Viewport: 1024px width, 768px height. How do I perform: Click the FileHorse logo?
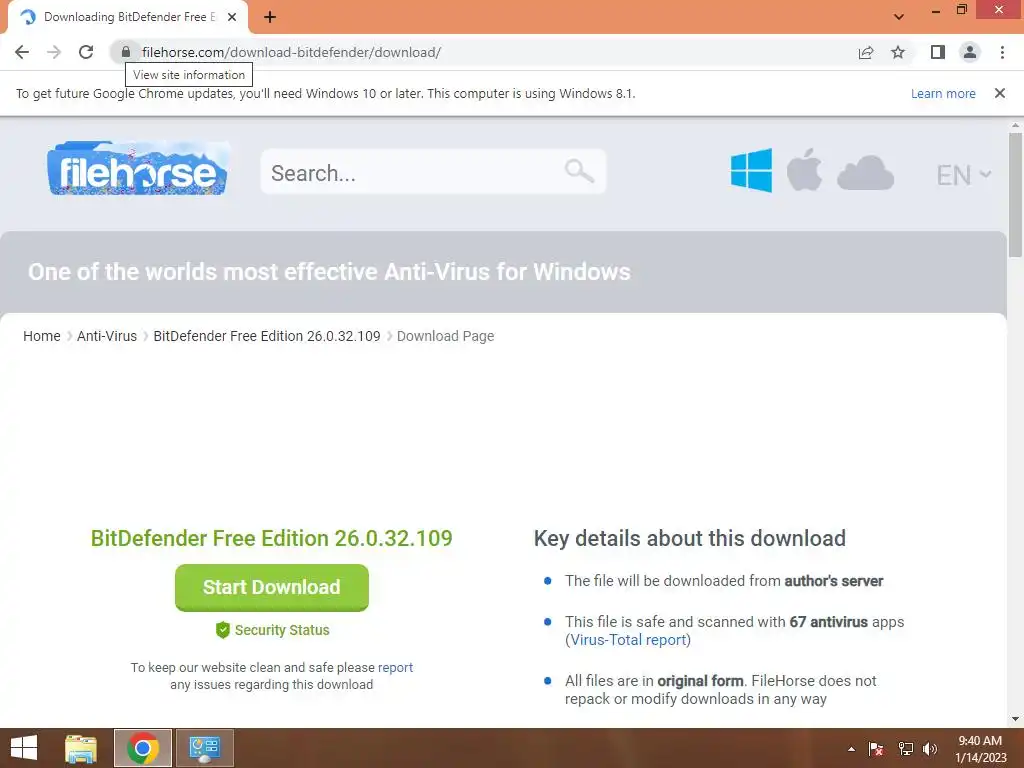pos(137,168)
